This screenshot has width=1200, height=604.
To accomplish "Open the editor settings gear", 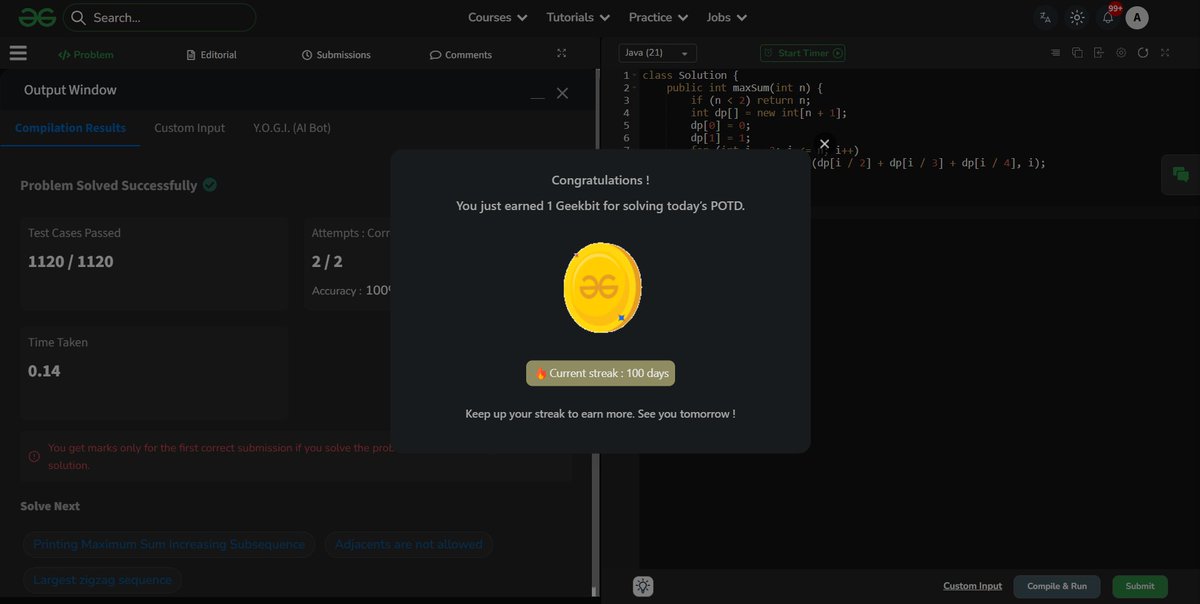I will point(1120,53).
